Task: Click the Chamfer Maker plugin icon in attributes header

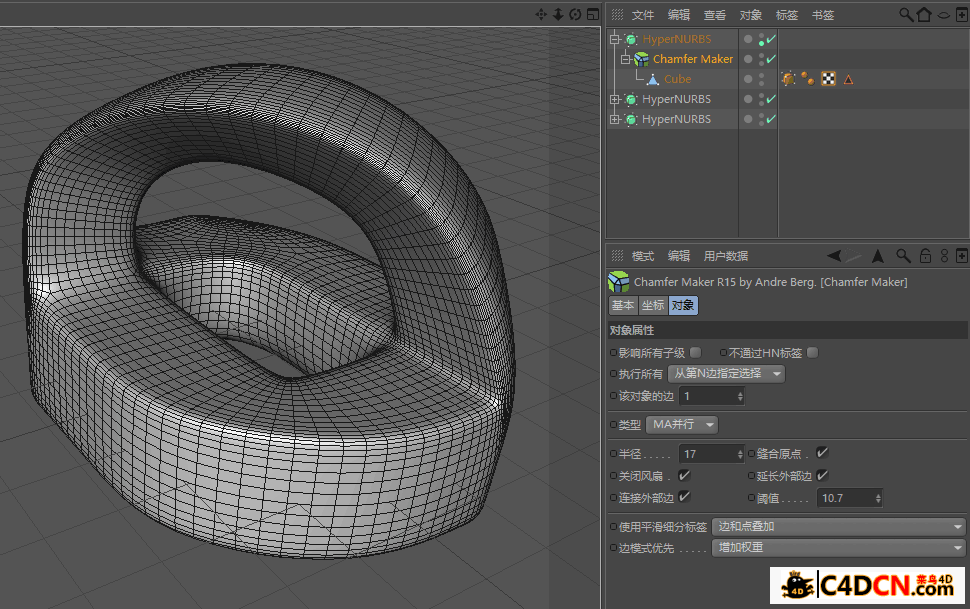Action: coord(619,282)
